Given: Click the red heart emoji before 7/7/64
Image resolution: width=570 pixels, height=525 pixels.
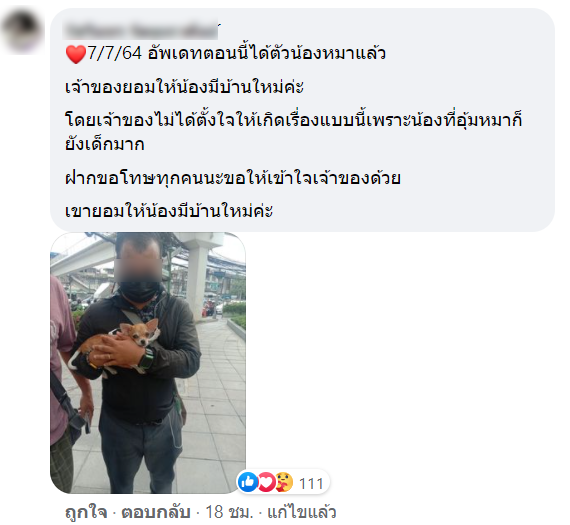Looking at the screenshot, I should 76,54.
